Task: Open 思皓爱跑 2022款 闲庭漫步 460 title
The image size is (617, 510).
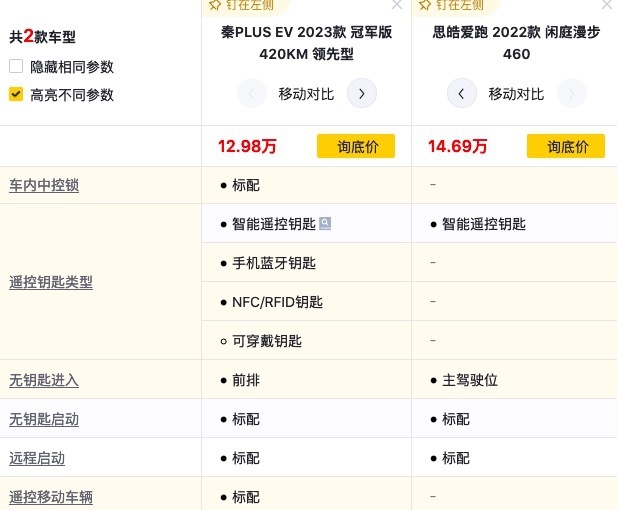Action: click(x=516, y=43)
